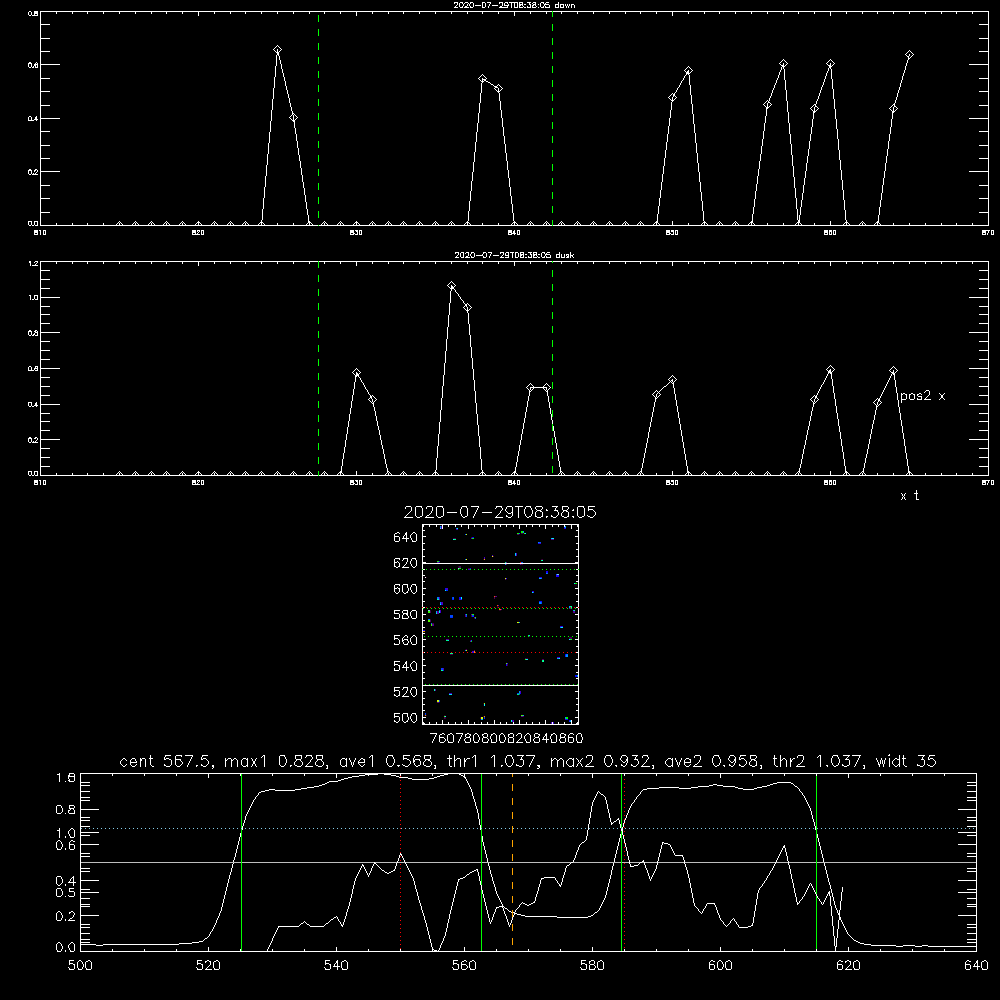Click x-axis label 640 of bottom plot
This screenshot has height=1000, width=1000.
[976, 966]
